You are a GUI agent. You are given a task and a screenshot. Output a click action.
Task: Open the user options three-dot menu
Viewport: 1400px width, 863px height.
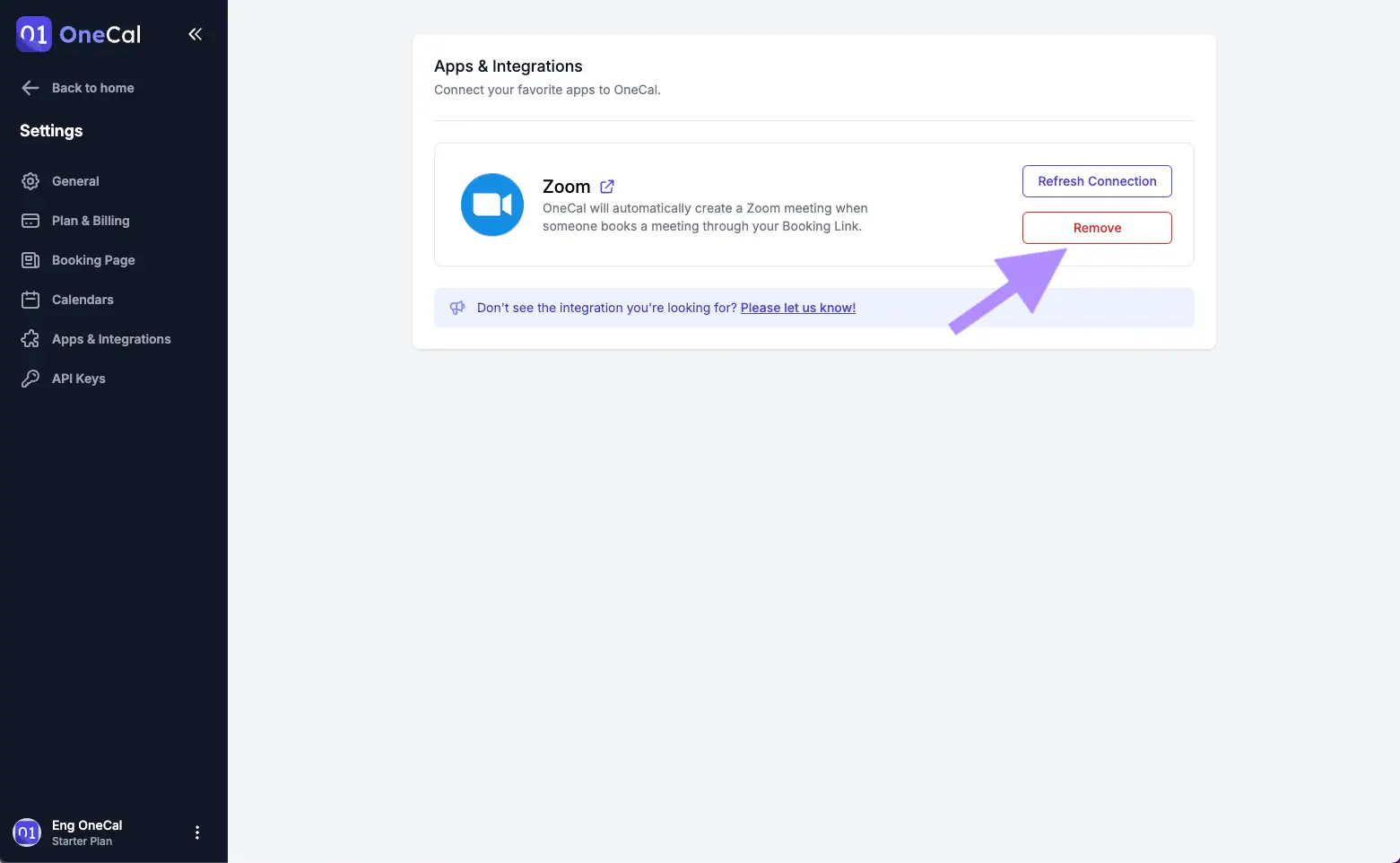pyautogui.click(x=197, y=832)
